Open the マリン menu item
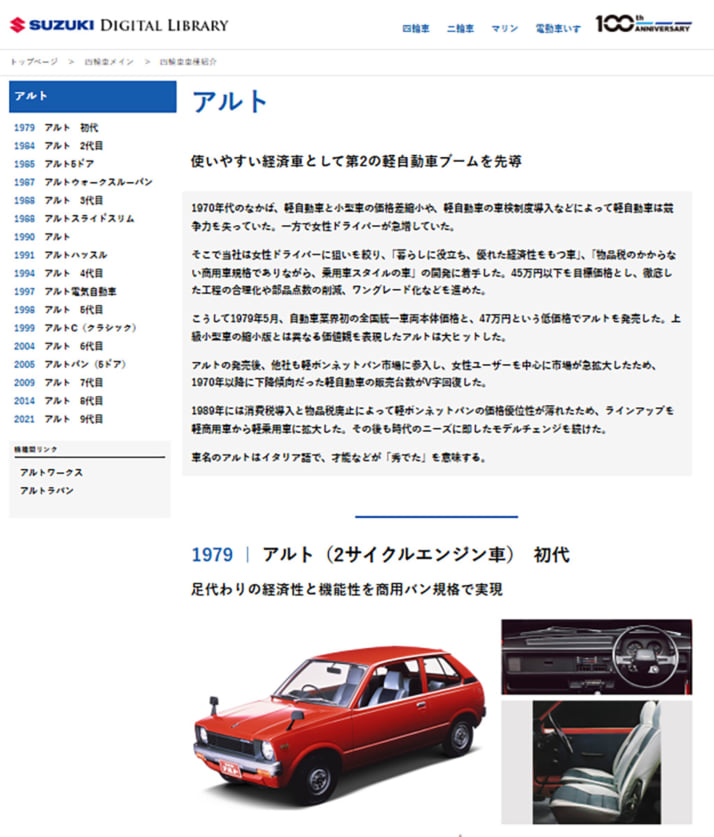The width and height of the screenshot is (714, 837). point(504,29)
